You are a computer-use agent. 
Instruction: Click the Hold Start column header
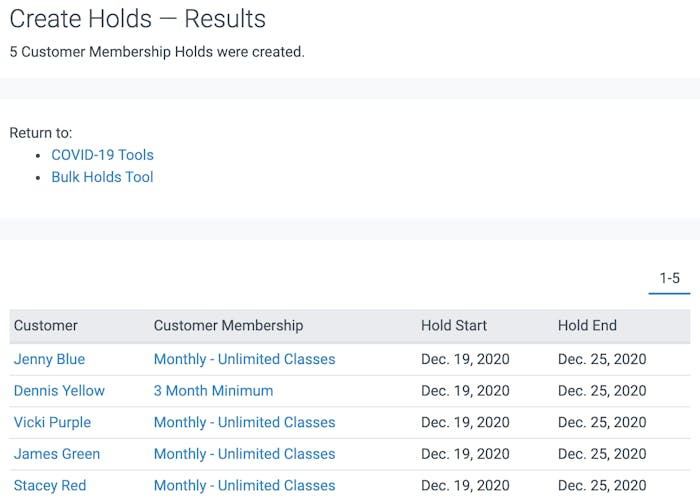(454, 325)
